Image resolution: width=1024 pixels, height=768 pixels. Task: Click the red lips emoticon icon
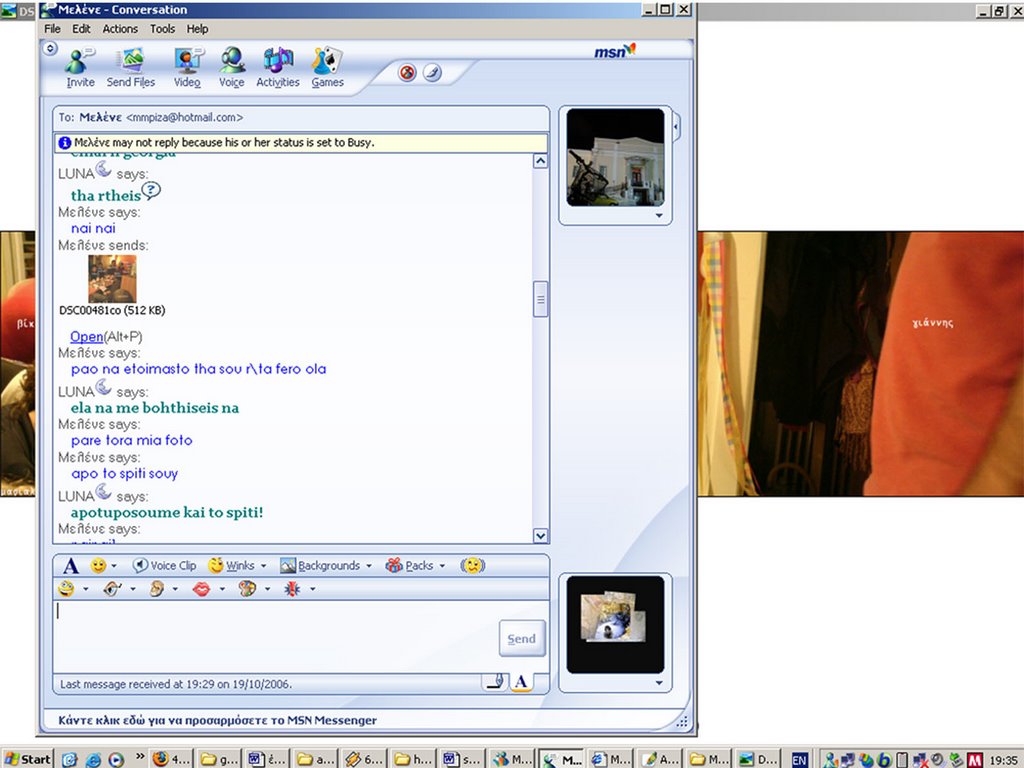pos(202,589)
